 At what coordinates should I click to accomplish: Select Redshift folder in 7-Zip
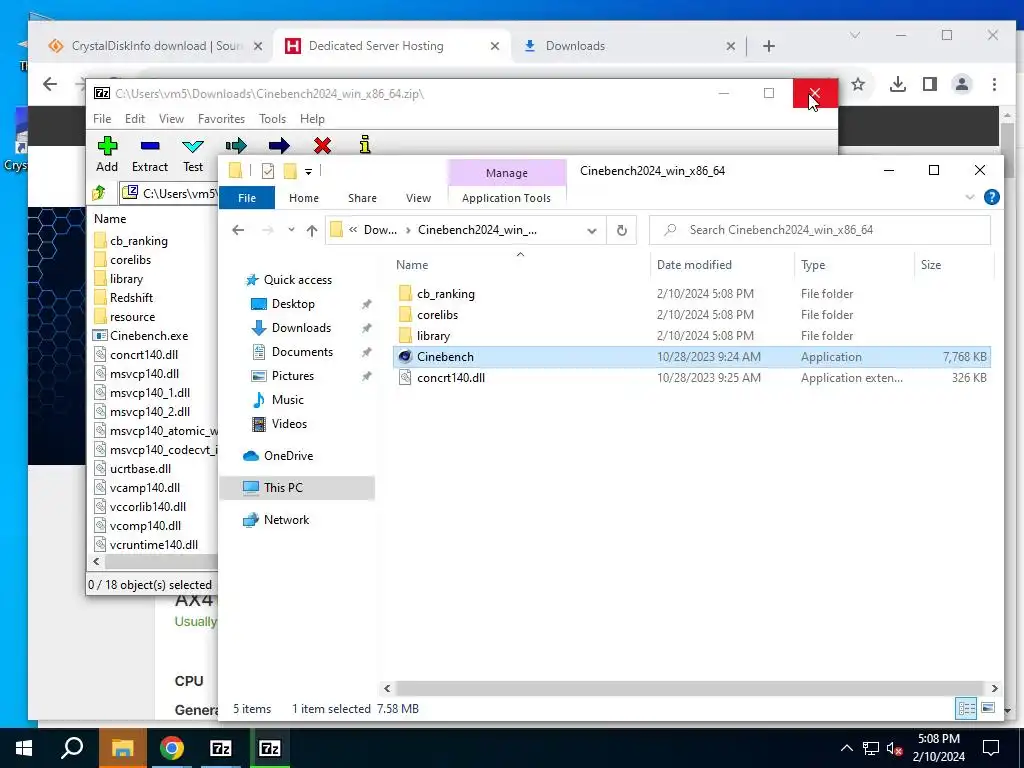131,298
